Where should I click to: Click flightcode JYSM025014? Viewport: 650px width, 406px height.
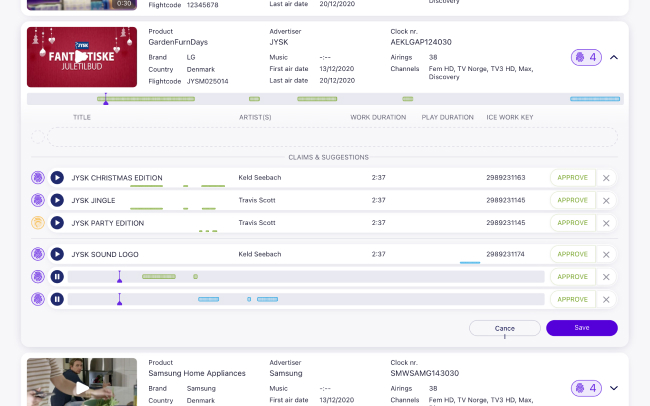[x=207, y=81]
